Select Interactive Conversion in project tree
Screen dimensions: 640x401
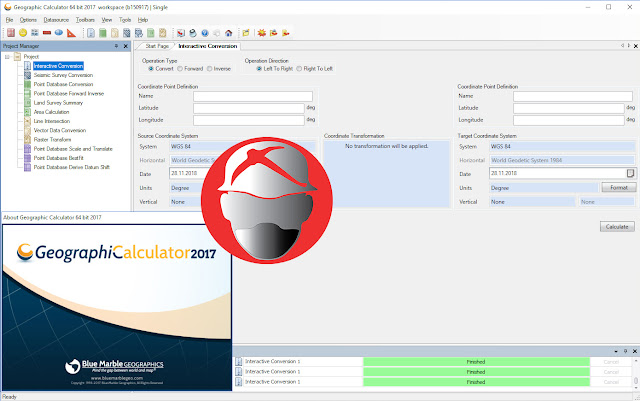[58, 66]
